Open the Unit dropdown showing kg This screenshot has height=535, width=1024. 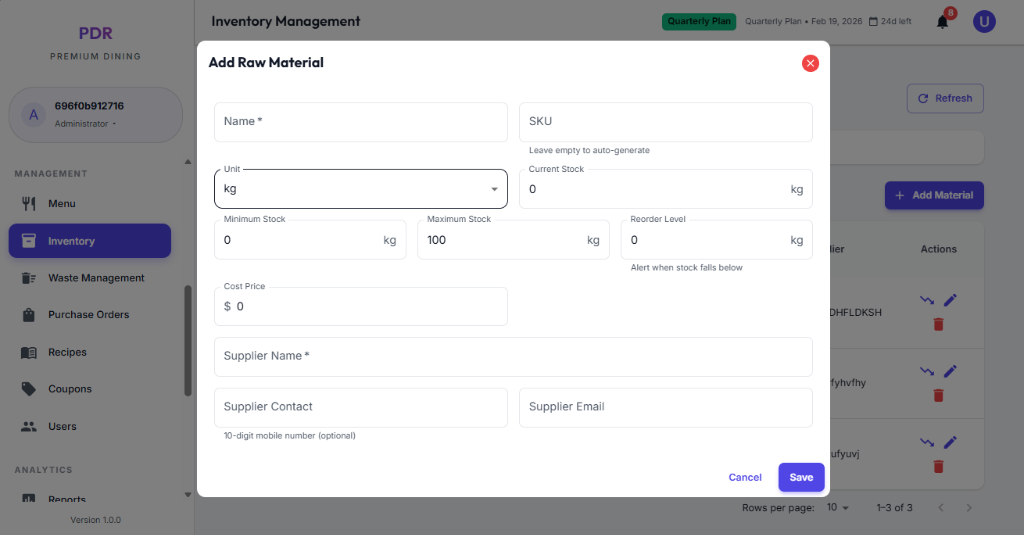pos(360,189)
